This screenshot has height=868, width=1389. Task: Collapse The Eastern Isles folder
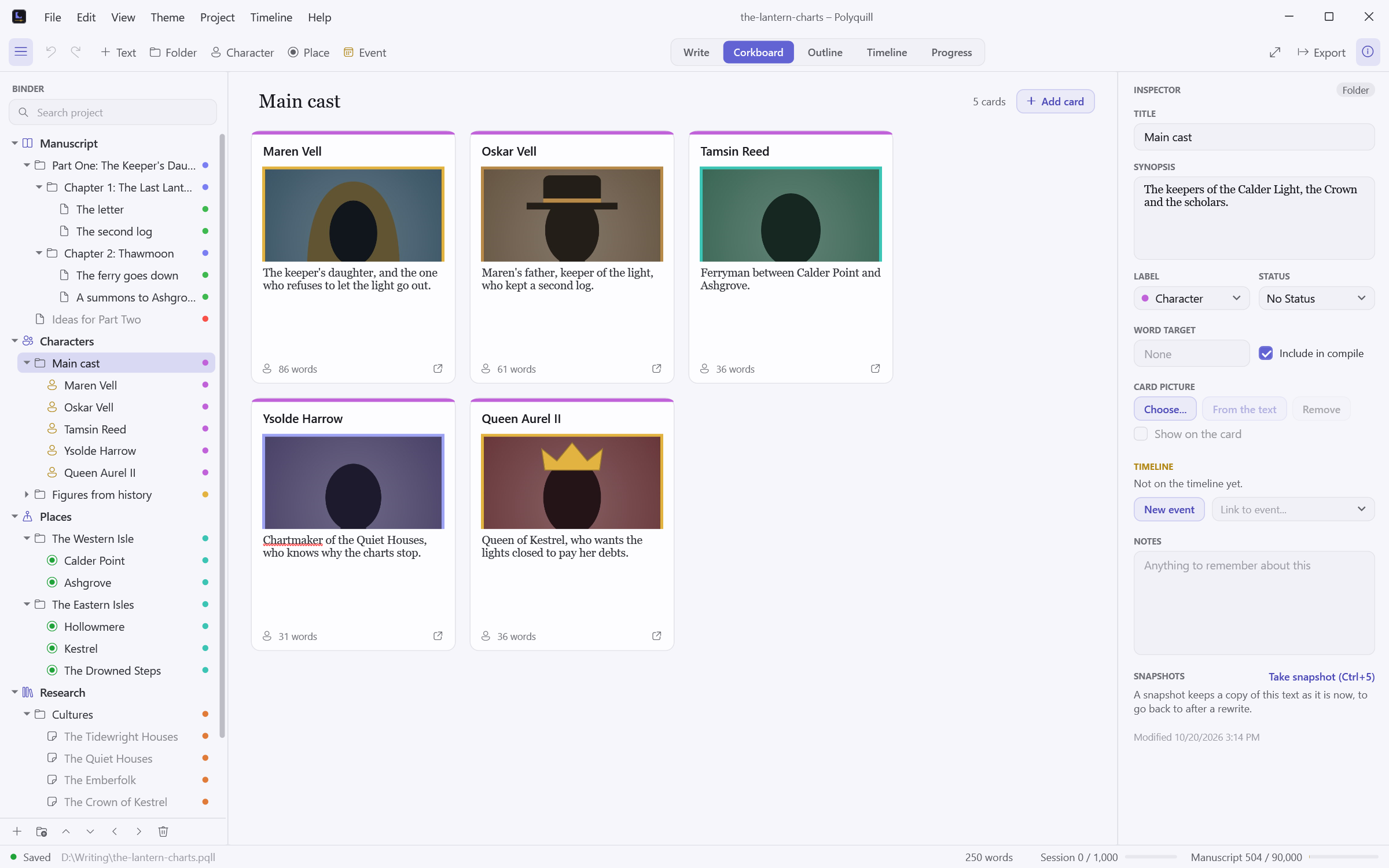tap(27, 605)
